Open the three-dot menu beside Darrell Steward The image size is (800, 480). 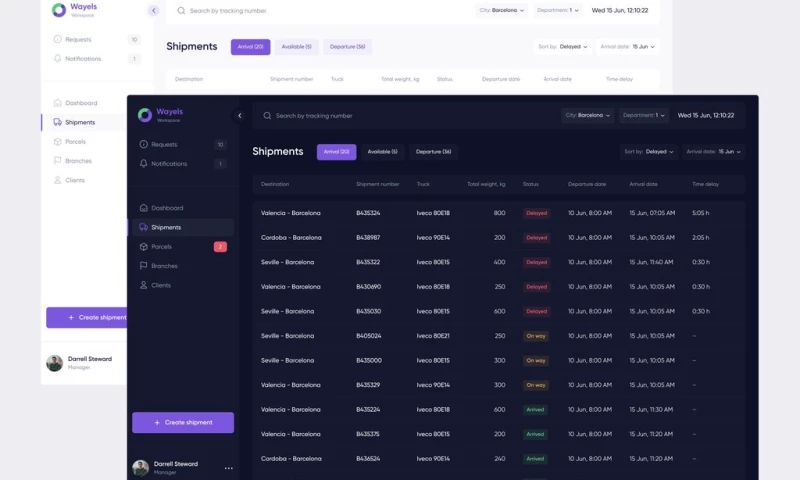coord(228,468)
